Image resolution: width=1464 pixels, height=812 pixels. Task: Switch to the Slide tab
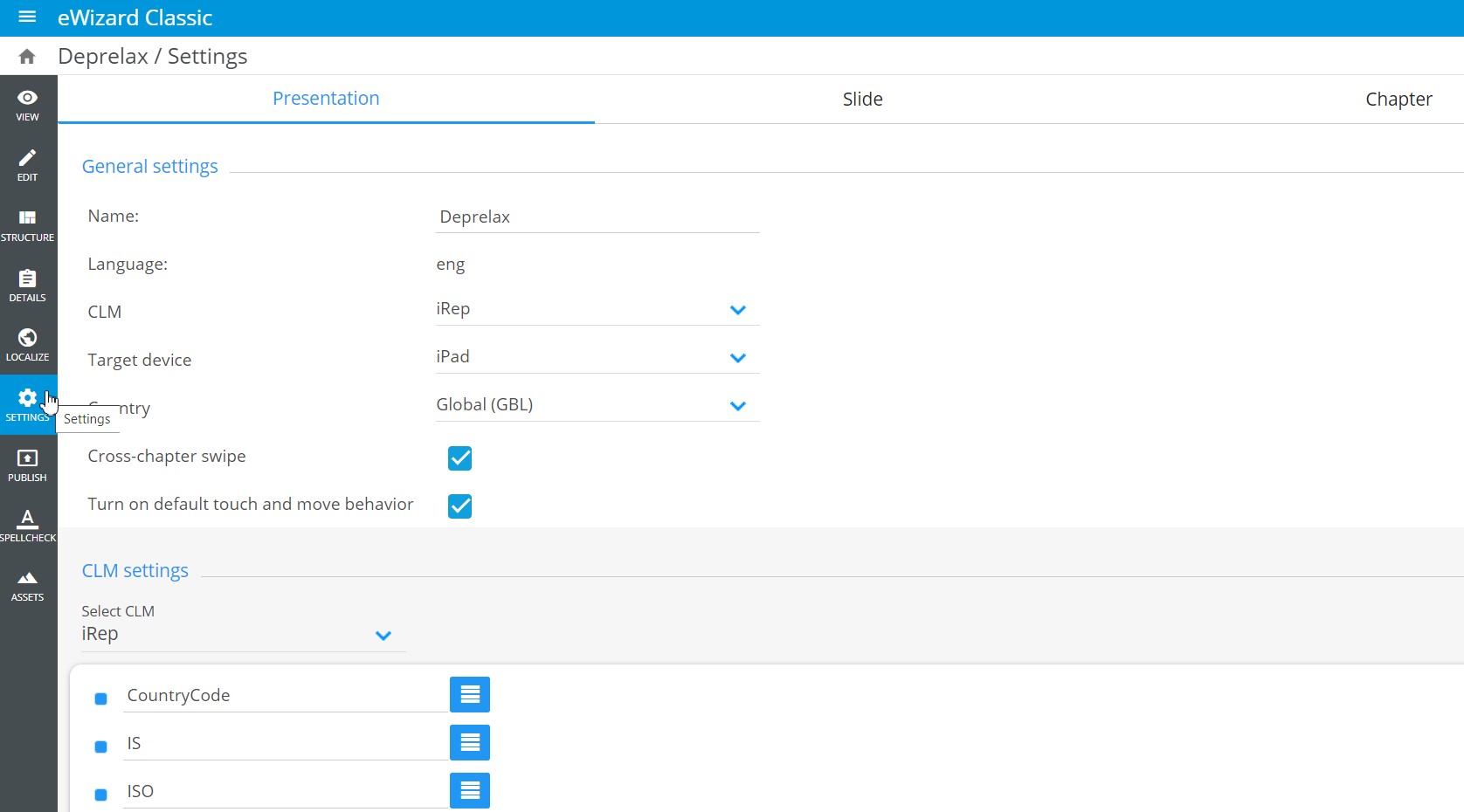862,100
